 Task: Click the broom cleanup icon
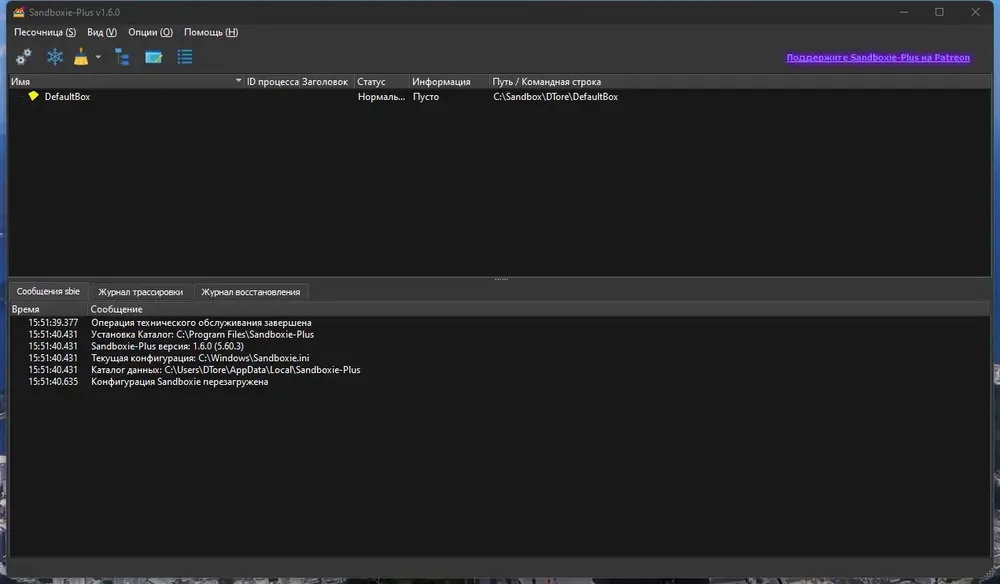81,57
